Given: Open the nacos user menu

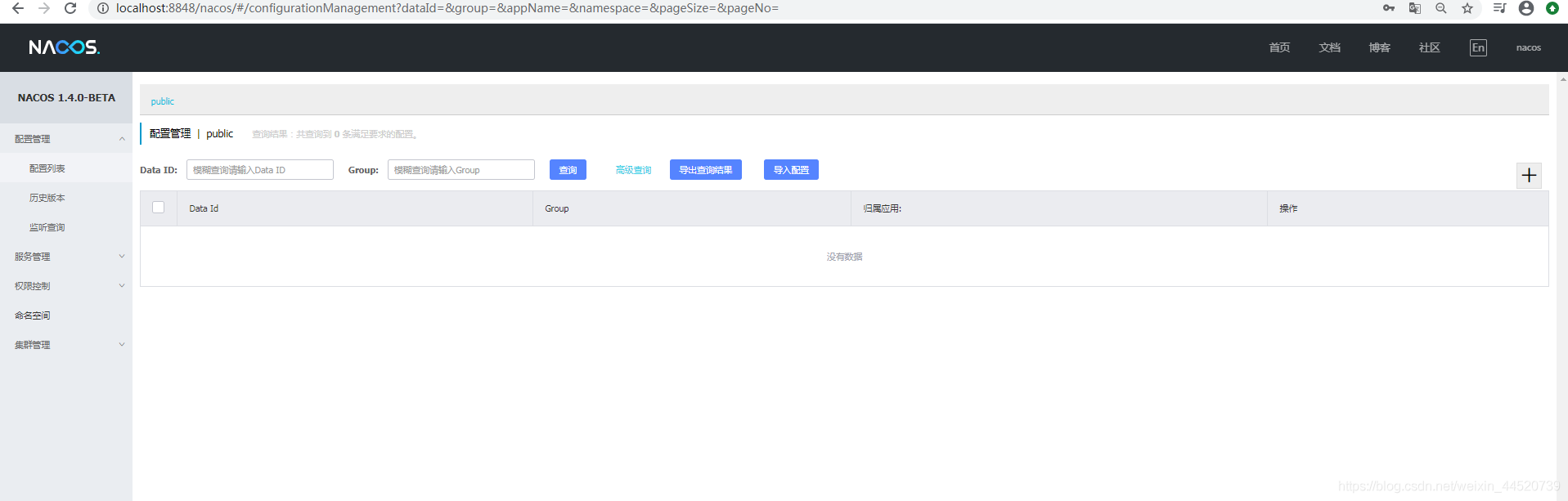Looking at the screenshot, I should click(1528, 47).
